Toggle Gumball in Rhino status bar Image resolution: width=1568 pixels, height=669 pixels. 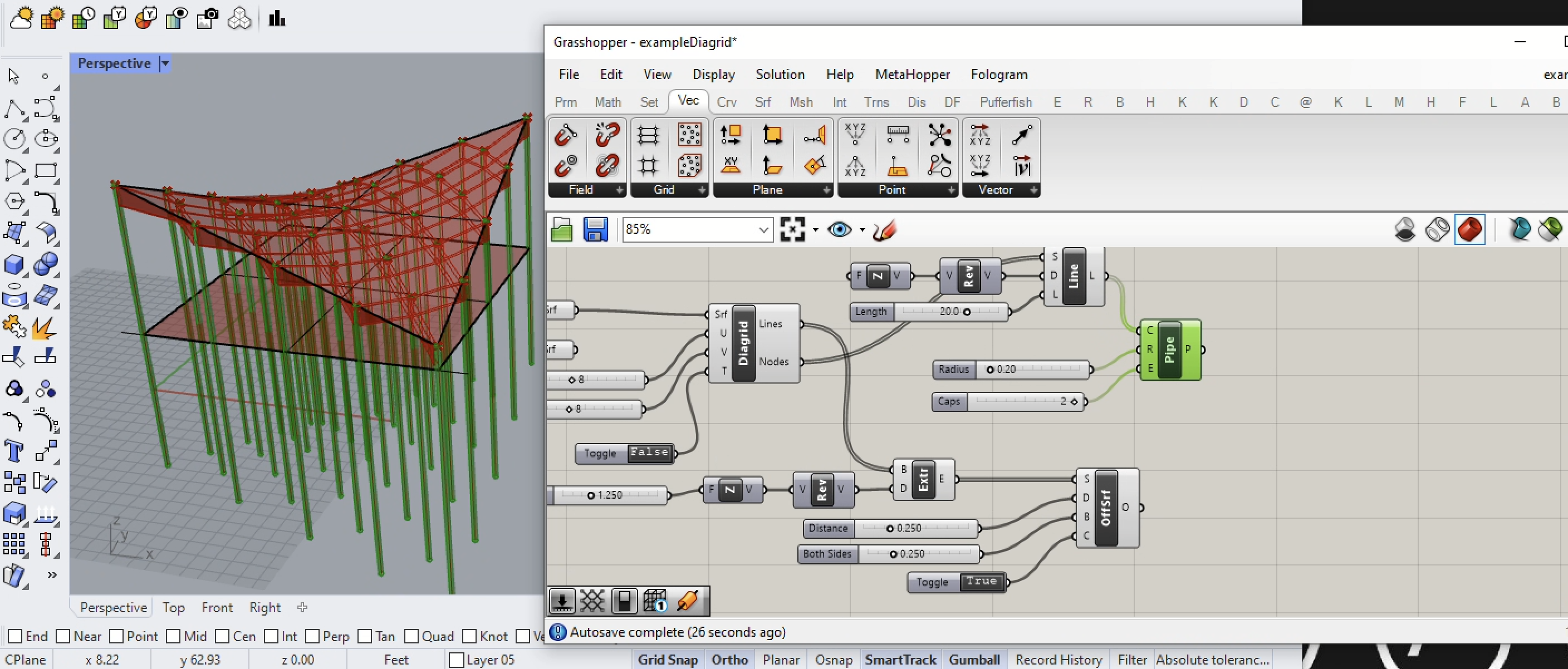point(974,660)
